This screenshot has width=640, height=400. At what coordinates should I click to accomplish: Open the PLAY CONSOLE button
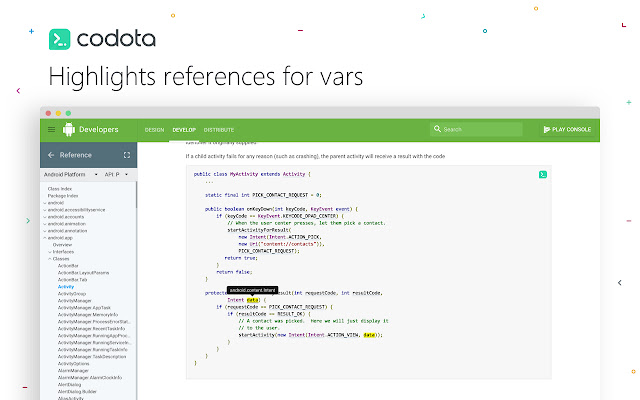(567, 129)
